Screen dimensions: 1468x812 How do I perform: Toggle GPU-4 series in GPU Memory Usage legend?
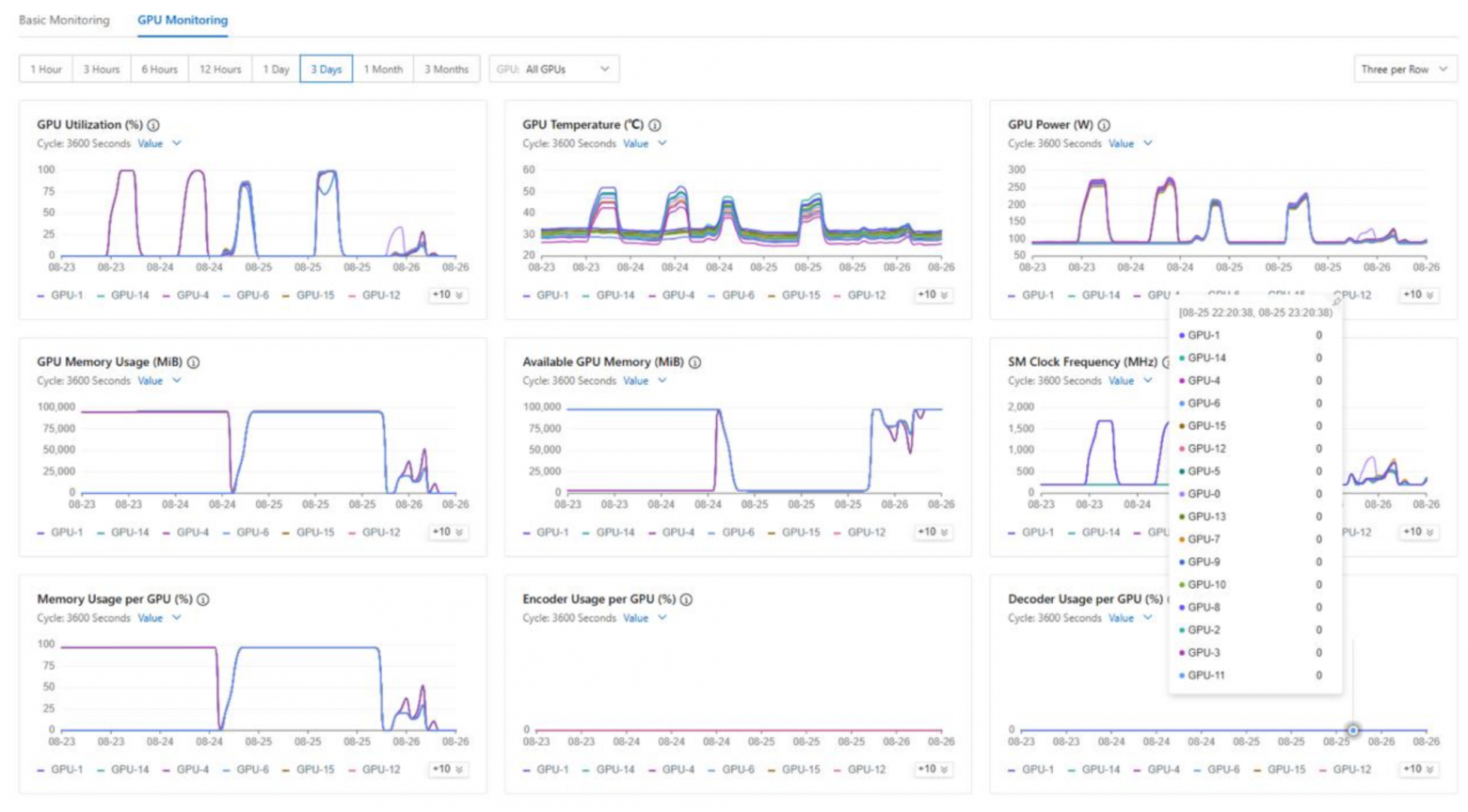click(185, 532)
